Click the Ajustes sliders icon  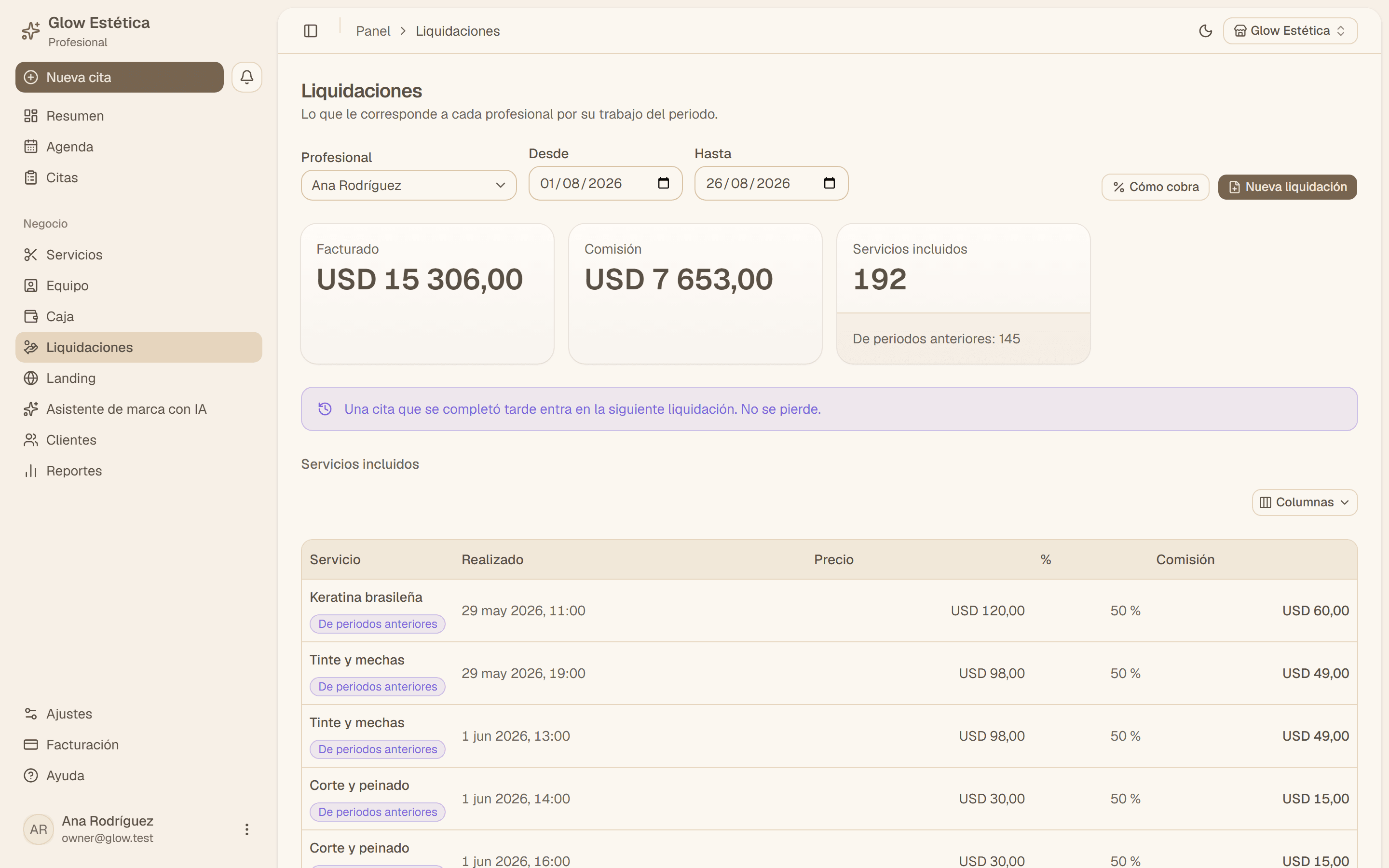[31, 714]
